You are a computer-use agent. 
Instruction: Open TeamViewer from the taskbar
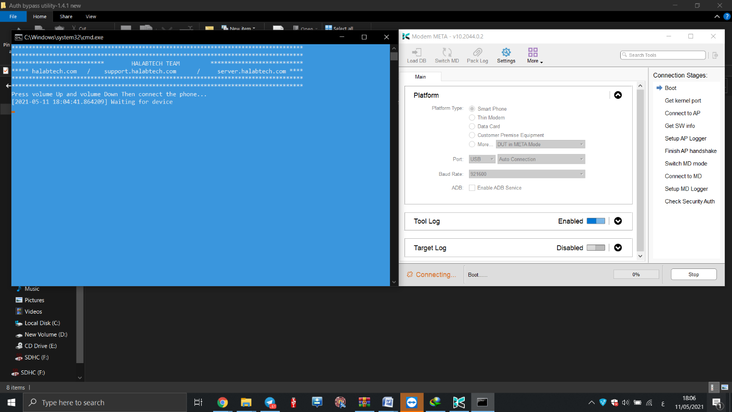click(411, 402)
